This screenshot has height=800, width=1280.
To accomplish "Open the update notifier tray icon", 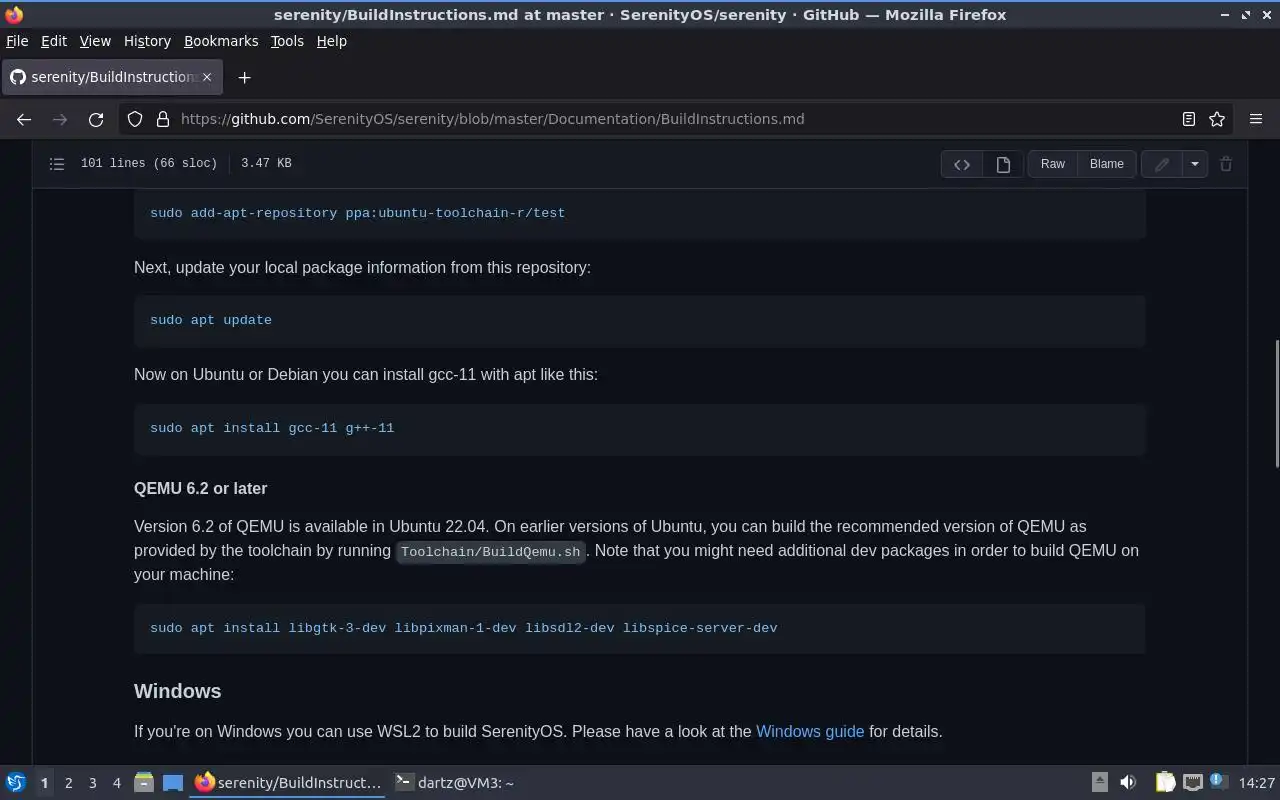I will (1218, 782).
